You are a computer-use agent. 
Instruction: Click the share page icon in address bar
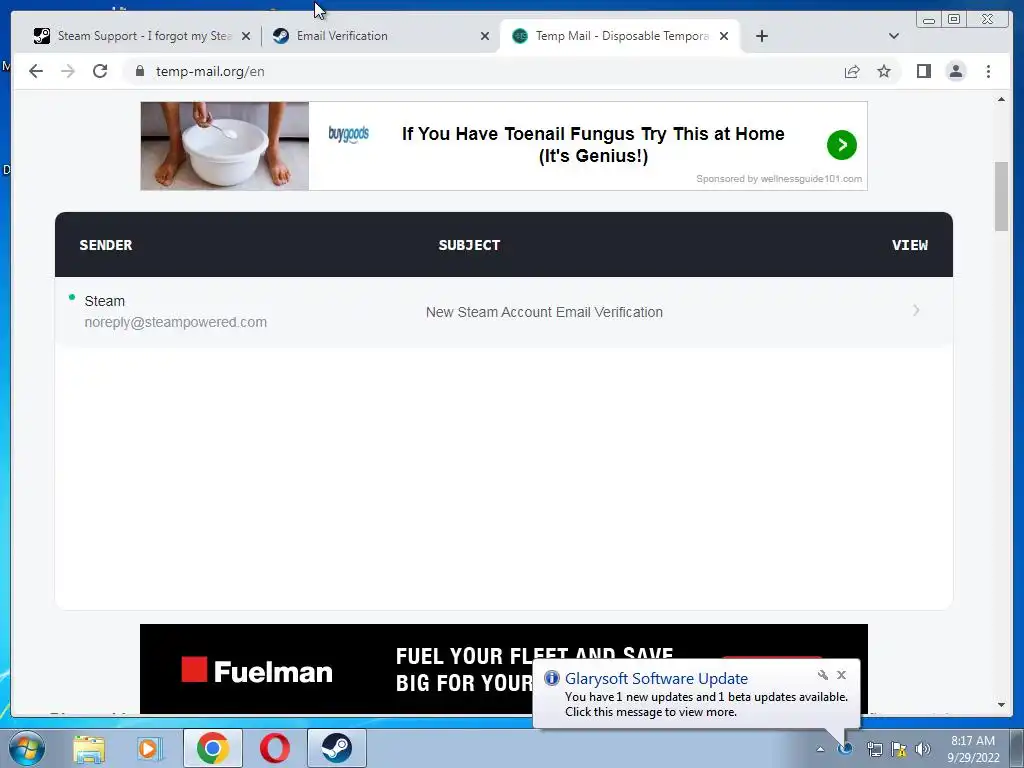(x=852, y=71)
